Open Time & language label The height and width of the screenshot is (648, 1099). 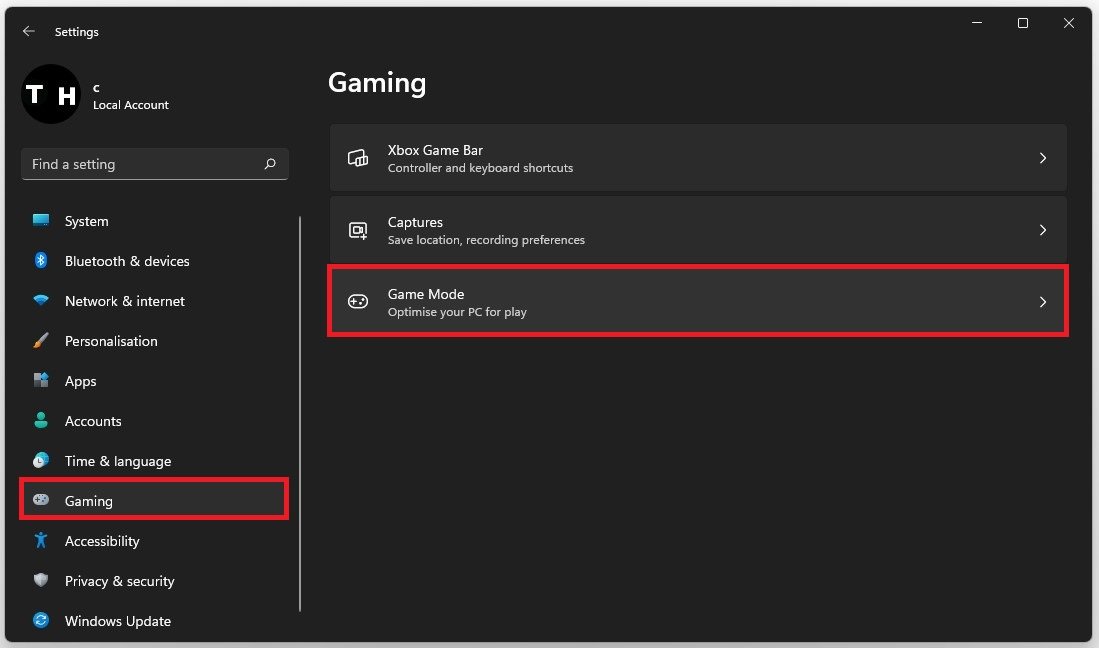(118, 462)
